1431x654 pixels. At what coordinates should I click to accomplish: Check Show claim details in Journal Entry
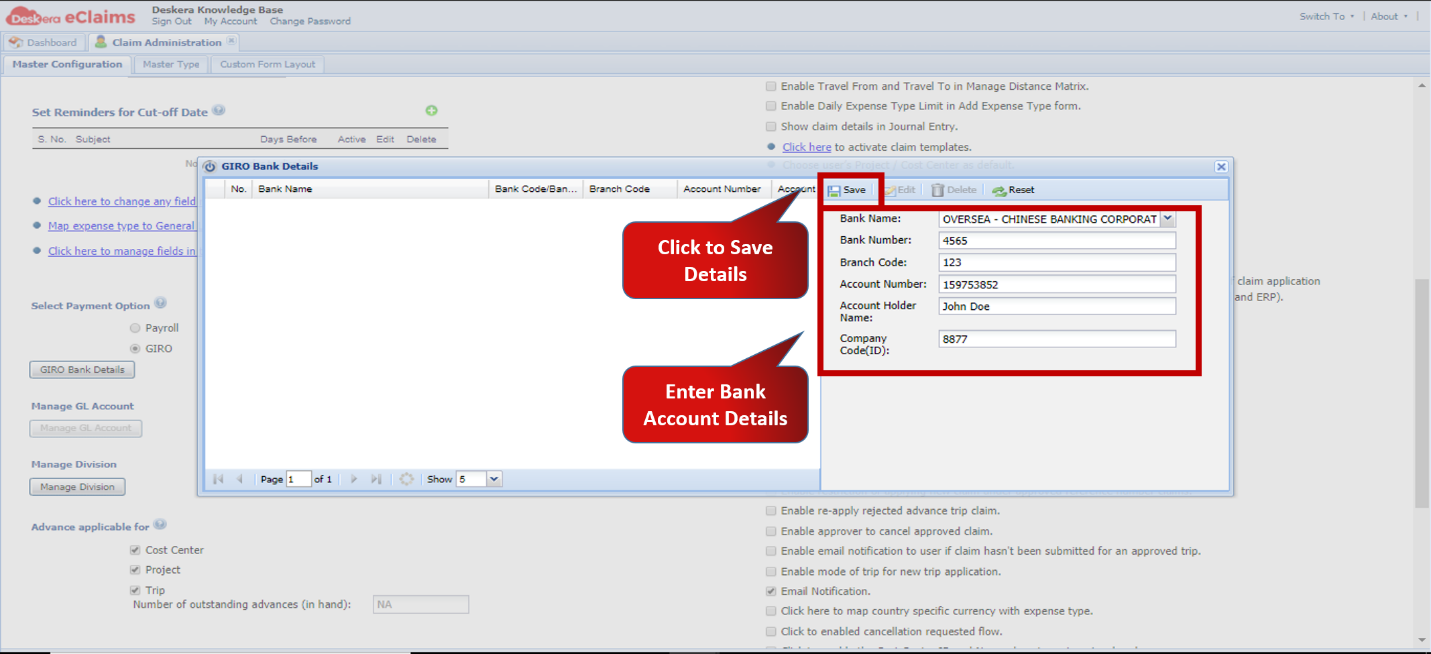tap(771, 127)
